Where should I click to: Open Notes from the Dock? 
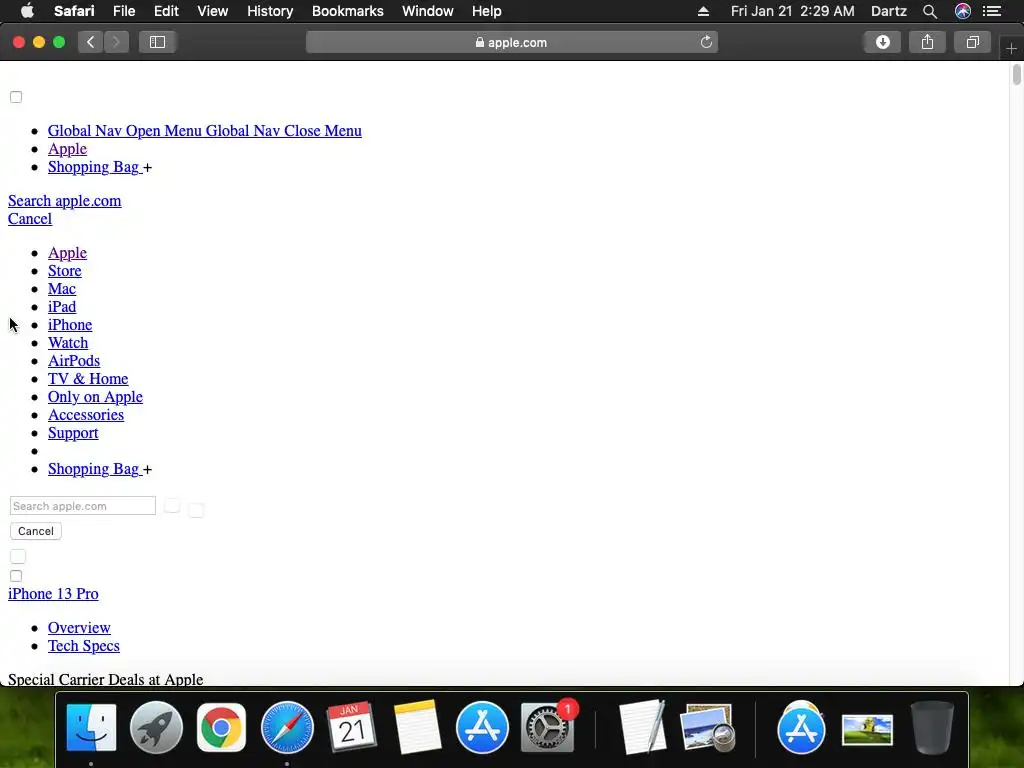(417, 727)
